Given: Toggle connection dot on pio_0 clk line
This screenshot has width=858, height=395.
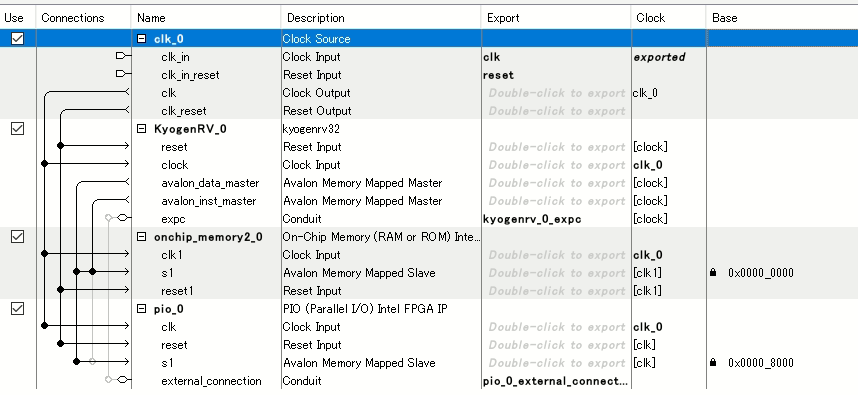Looking at the screenshot, I should coord(44,326).
